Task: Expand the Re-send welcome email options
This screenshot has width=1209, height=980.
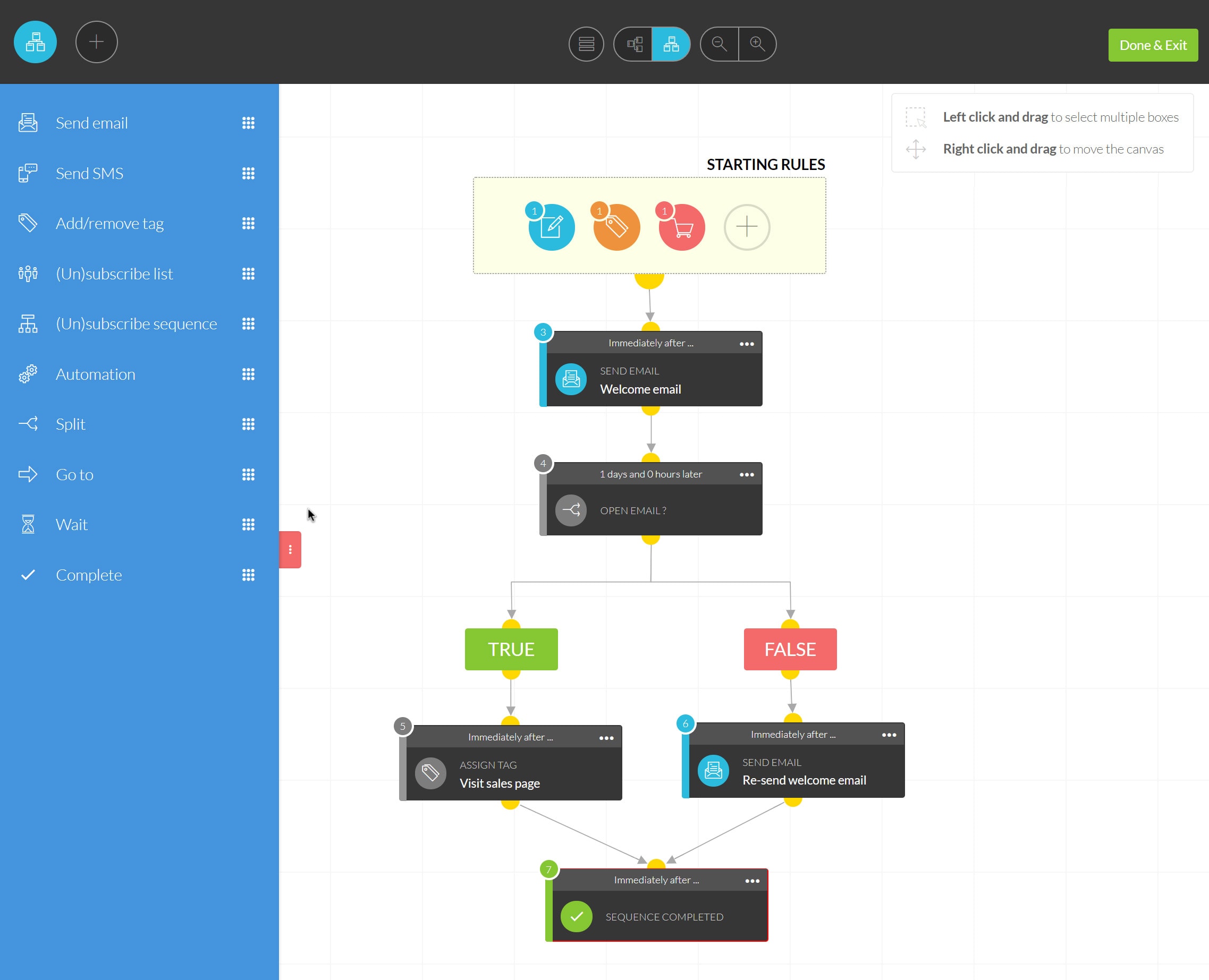Action: [x=889, y=736]
